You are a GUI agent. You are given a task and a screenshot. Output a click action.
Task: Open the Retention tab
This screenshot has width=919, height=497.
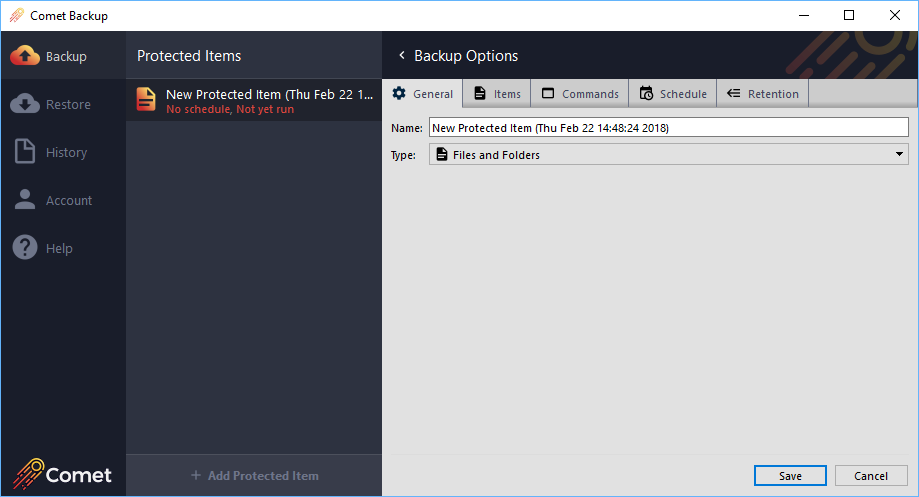pos(763,94)
